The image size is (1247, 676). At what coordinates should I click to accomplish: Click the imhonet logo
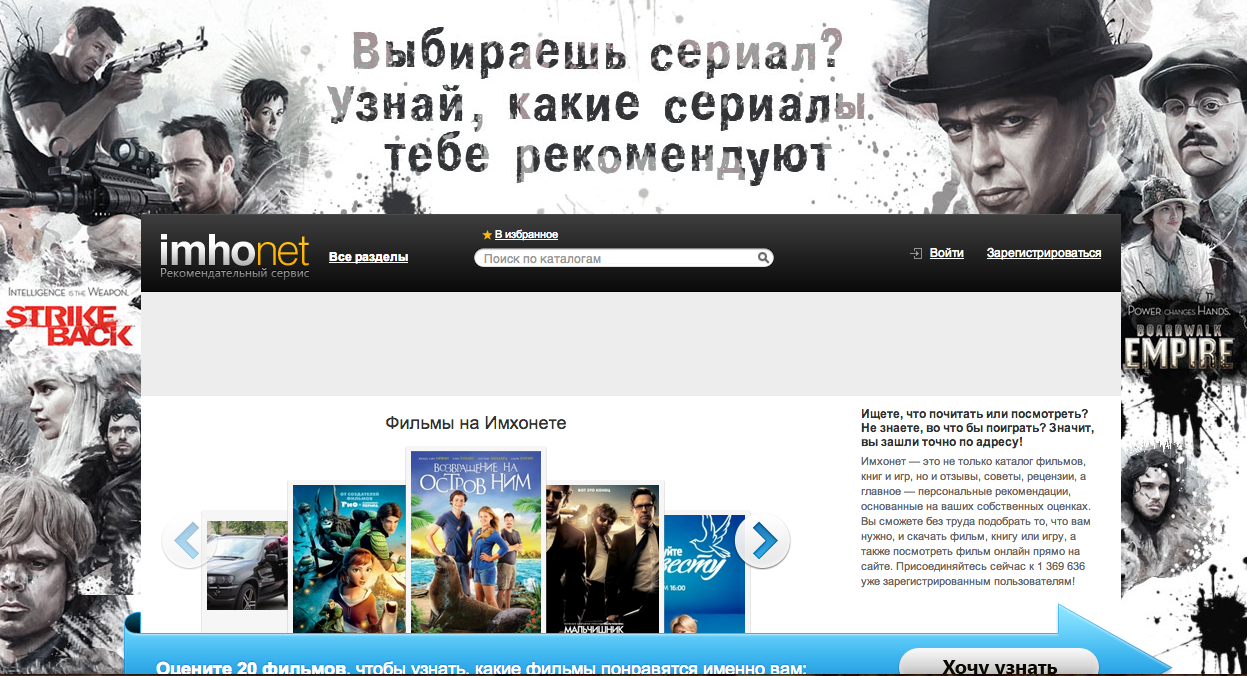[x=235, y=251]
